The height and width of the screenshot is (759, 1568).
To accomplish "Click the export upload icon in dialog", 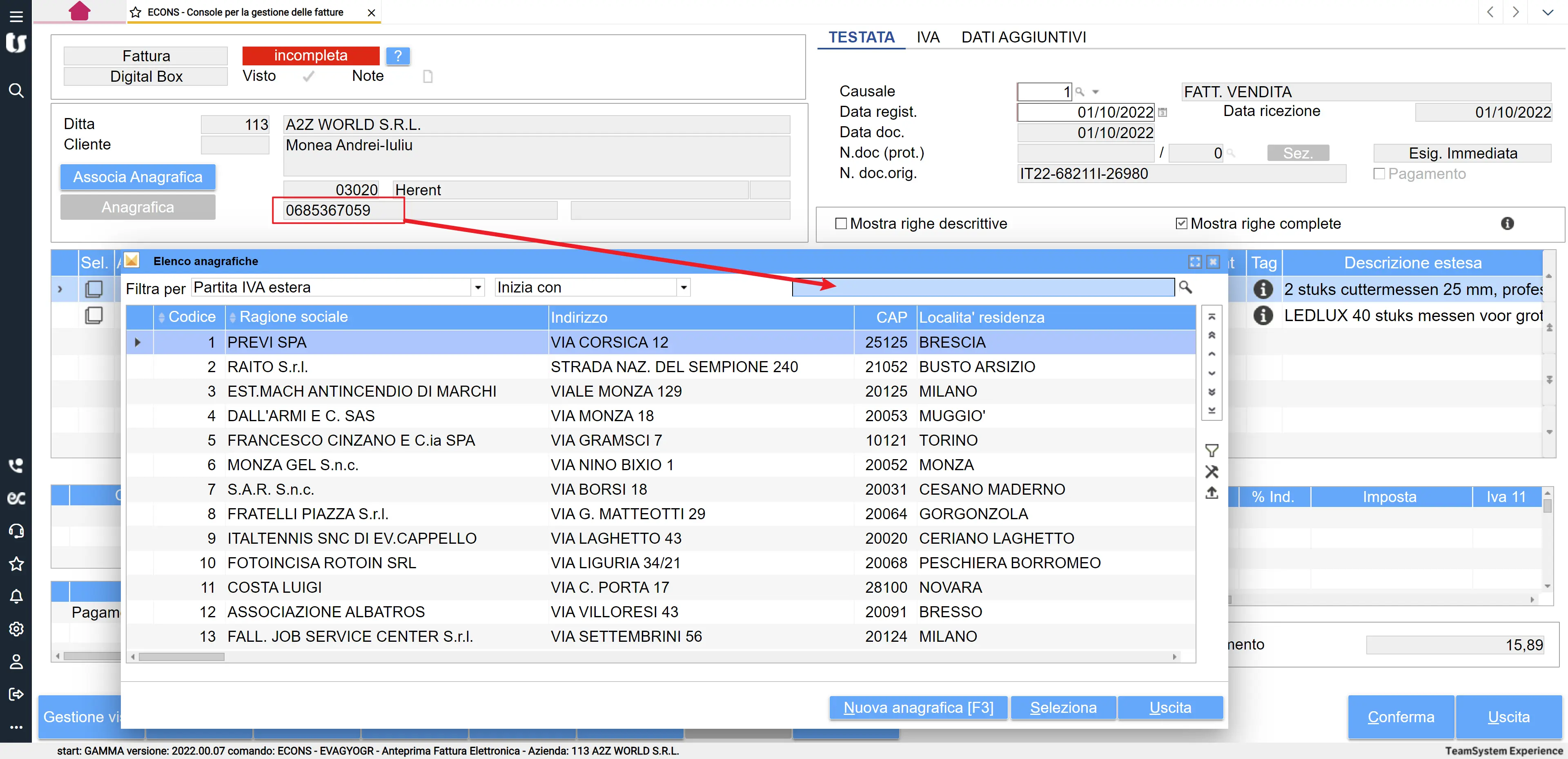I will pyautogui.click(x=1211, y=493).
